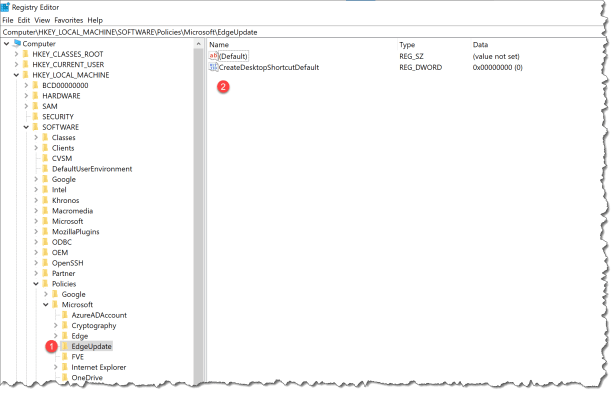This screenshot has width=615, height=394.
Task: Expand the Cryptography key
Action: point(55,326)
